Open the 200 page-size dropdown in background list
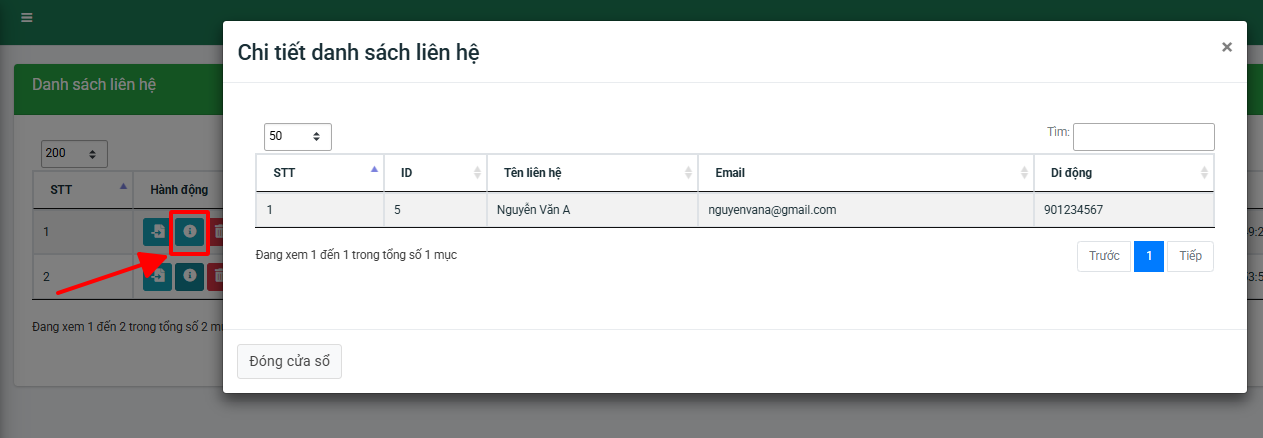The height and width of the screenshot is (438, 1263). point(74,154)
